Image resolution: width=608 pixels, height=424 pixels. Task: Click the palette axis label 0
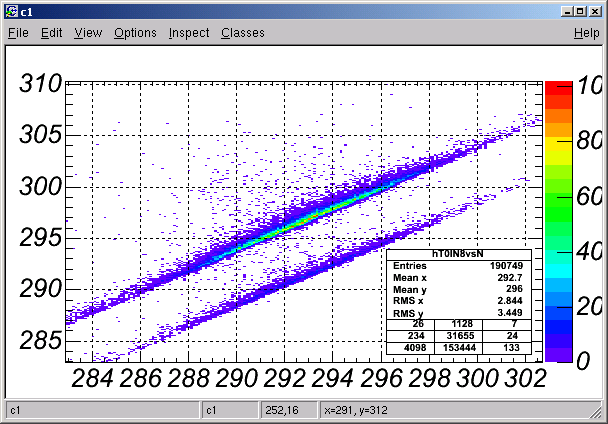[x=583, y=361]
